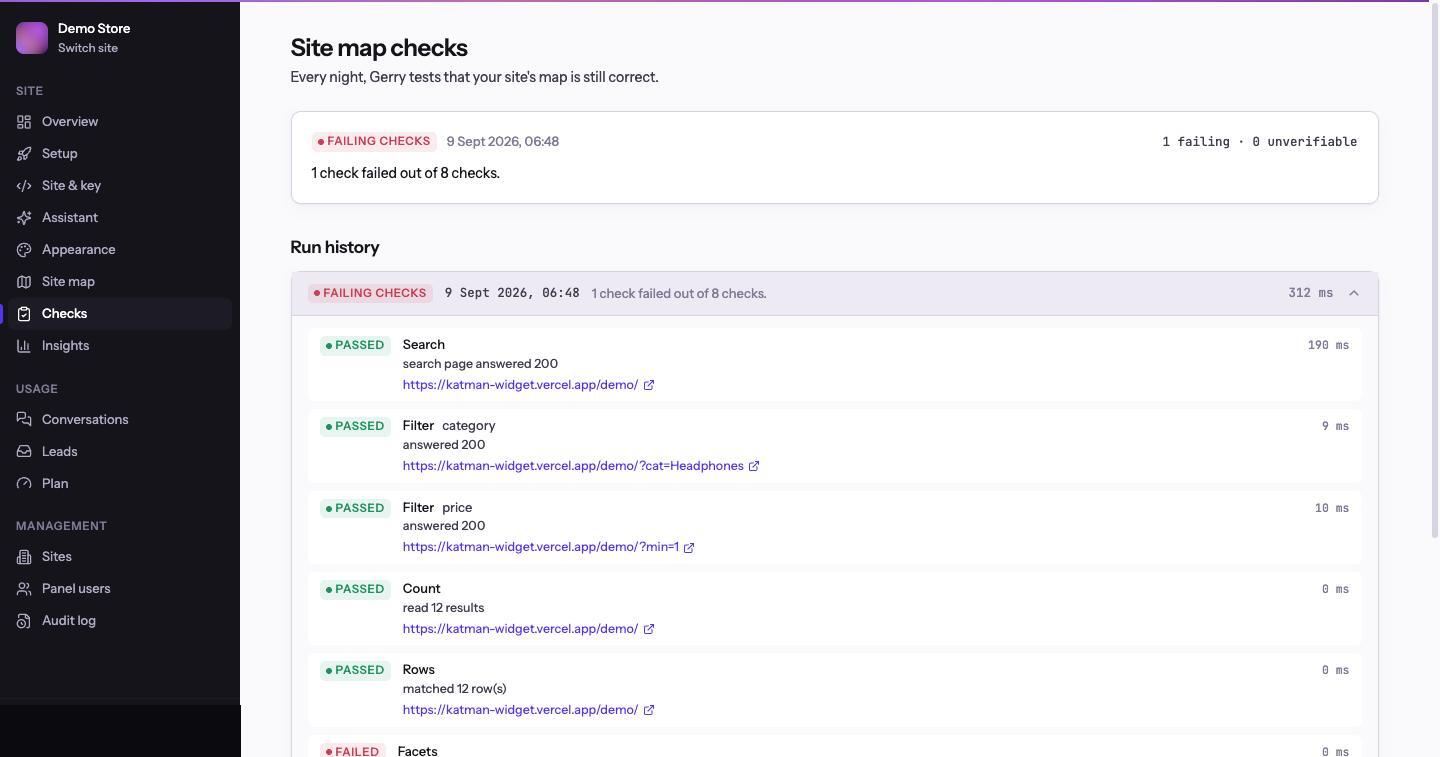Click the Assistant sparkle icon
The width and height of the screenshot is (1440, 757).
click(x=24, y=218)
